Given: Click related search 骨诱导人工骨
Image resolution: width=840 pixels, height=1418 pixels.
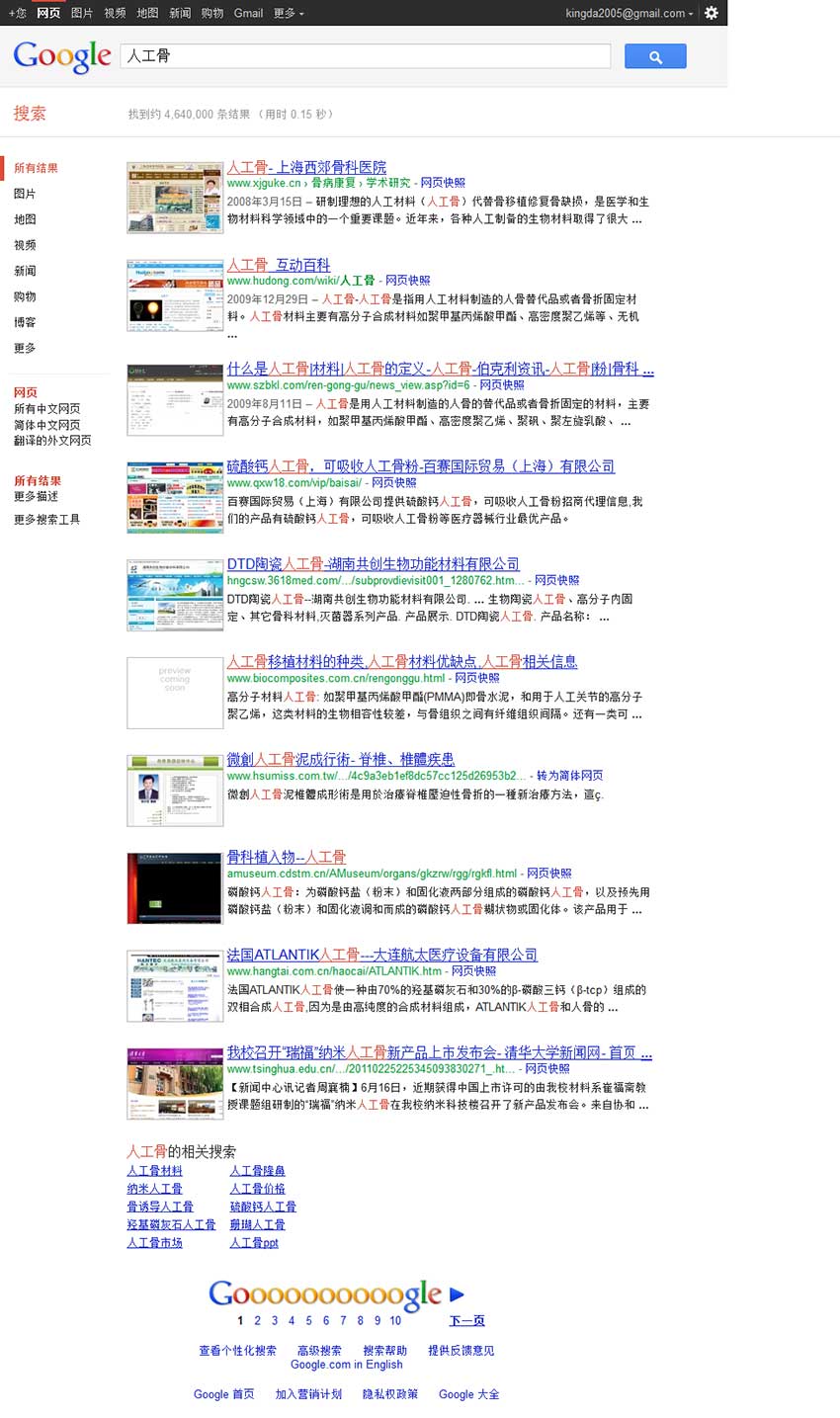Looking at the screenshot, I should click(x=160, y=1207).
